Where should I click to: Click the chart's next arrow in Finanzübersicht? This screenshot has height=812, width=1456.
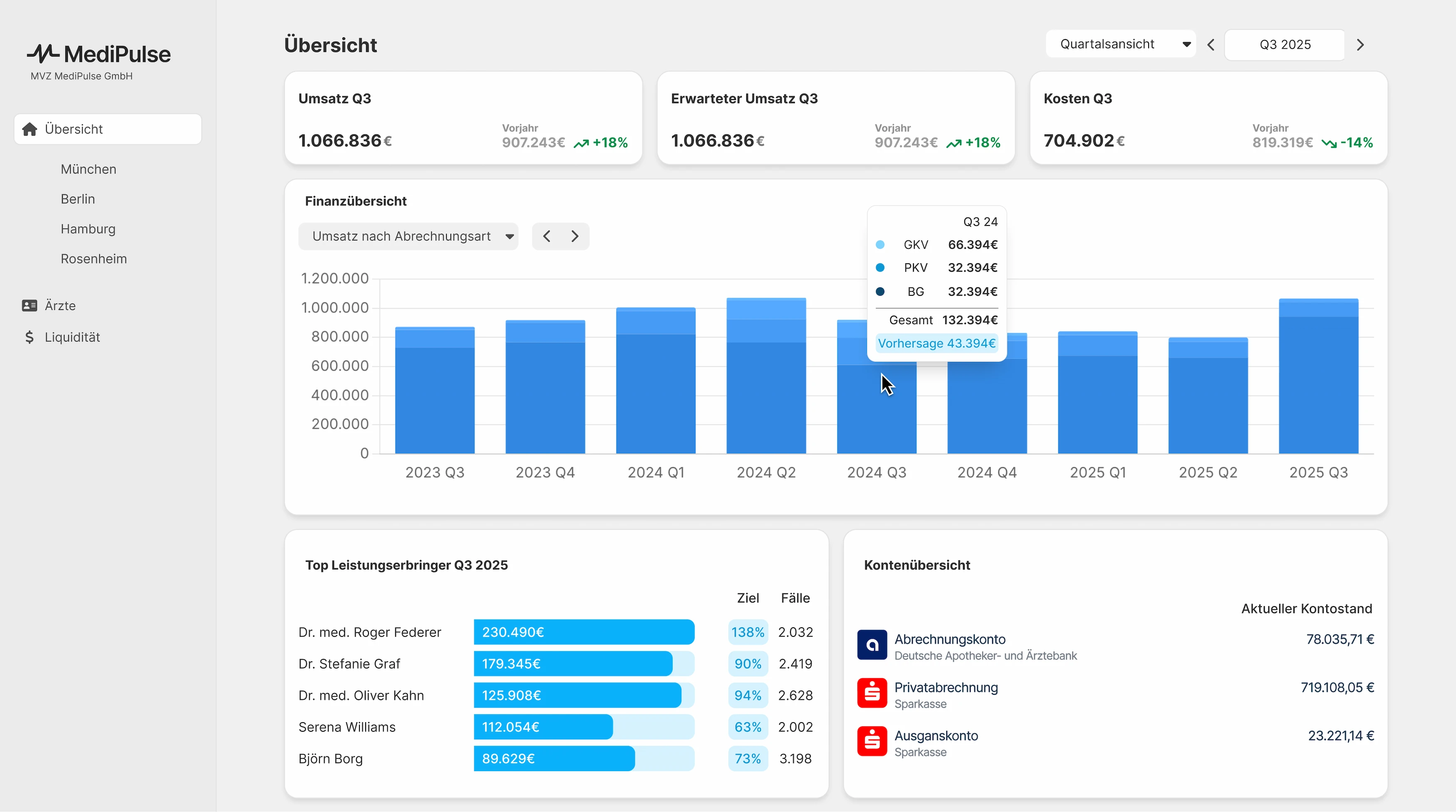click(575, 236)
